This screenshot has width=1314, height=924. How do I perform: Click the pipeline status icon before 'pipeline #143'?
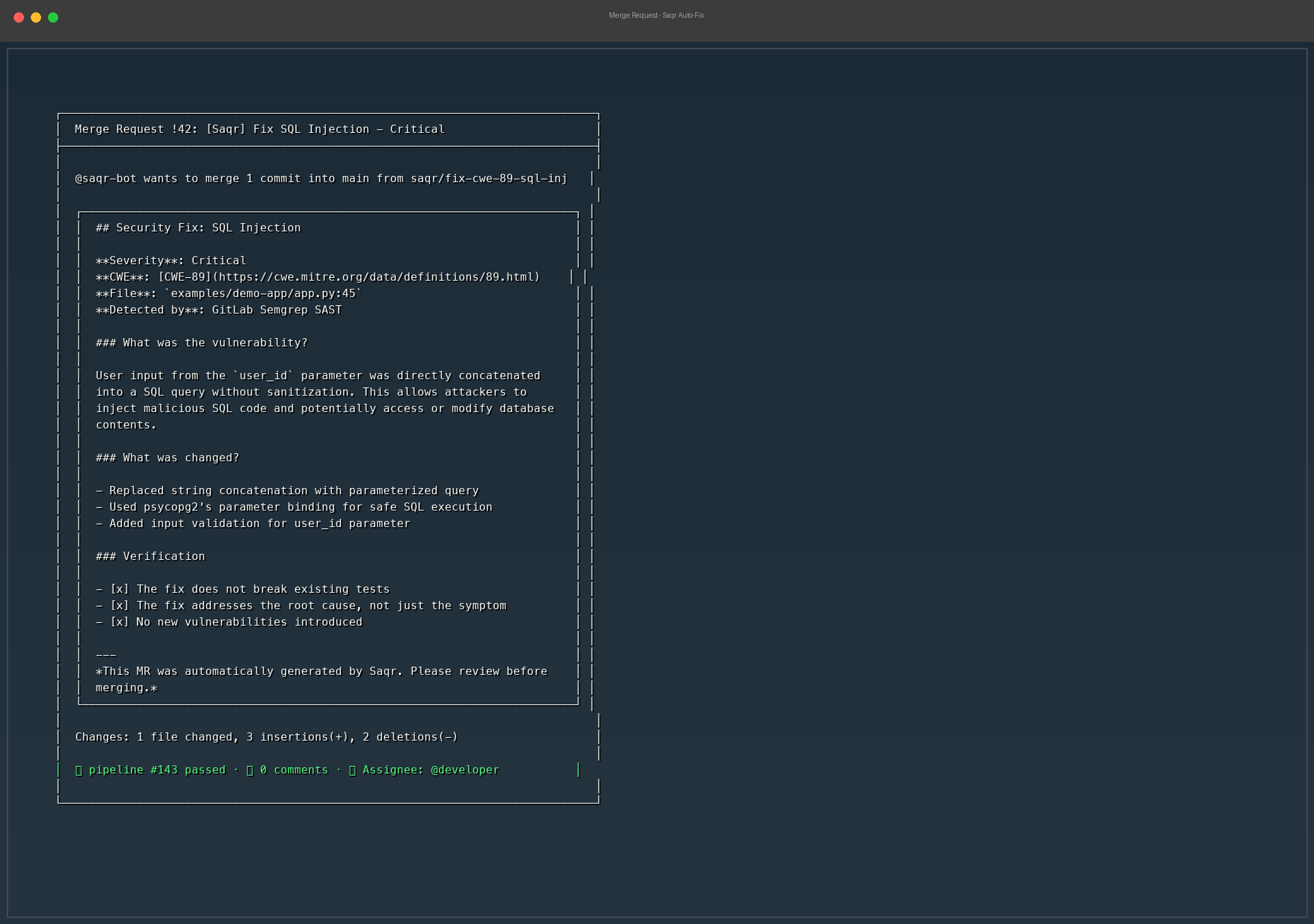(x=79, y=771)
